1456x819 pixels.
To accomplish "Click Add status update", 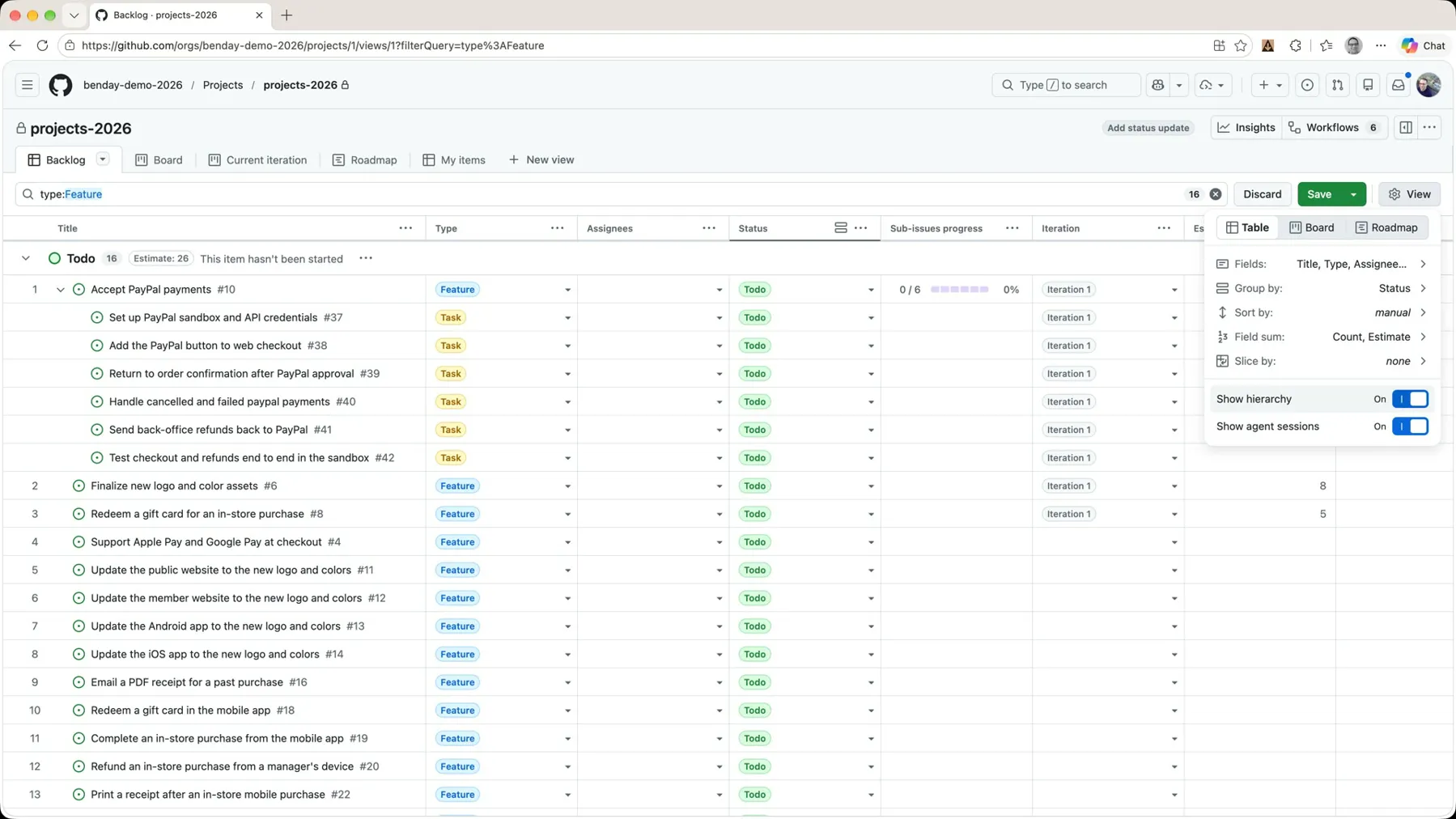I will tap(1148, 128).
